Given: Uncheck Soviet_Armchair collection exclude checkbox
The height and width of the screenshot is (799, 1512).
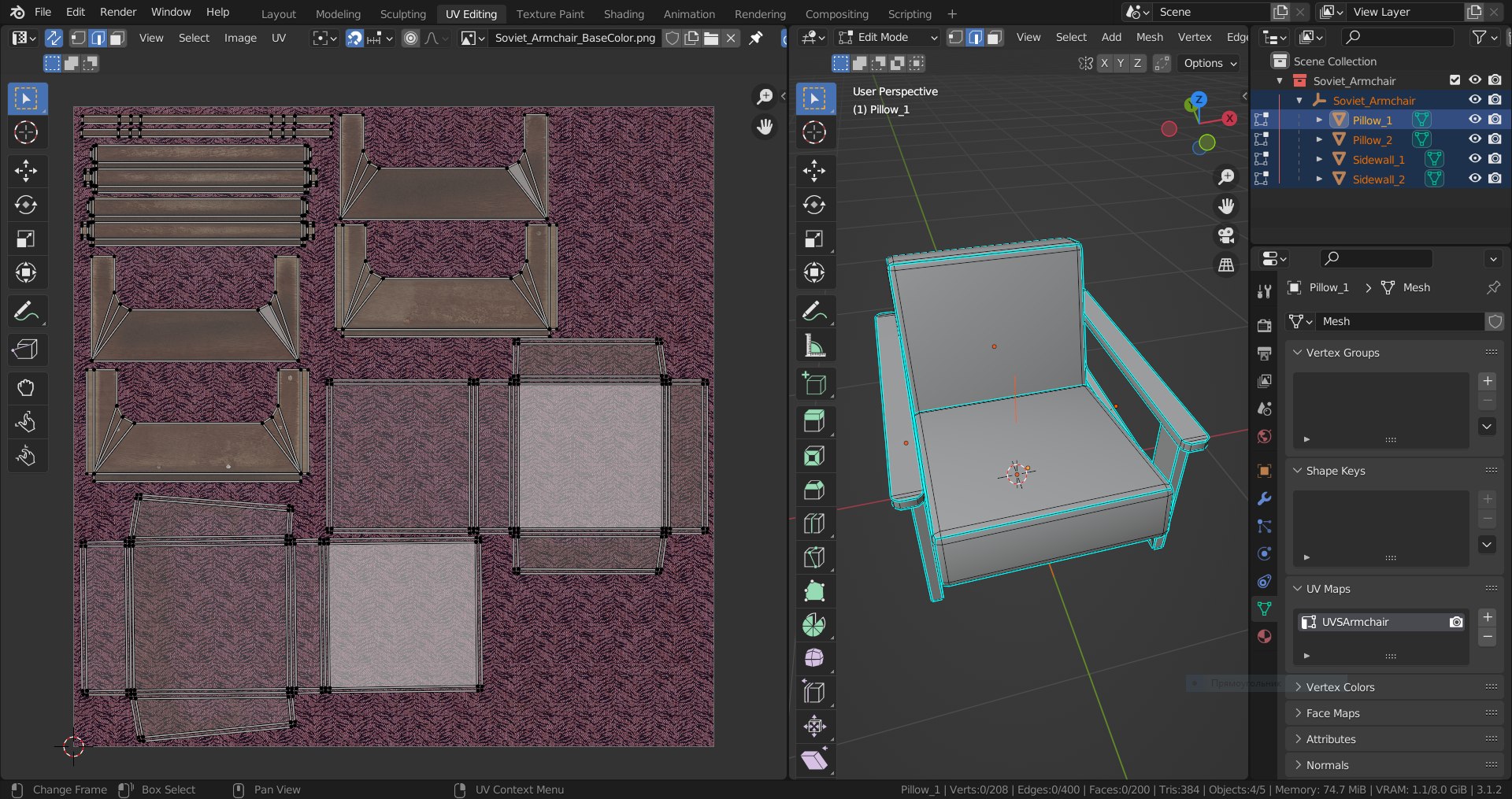Looking at the screenshot, I should [x=1455, y=80].
